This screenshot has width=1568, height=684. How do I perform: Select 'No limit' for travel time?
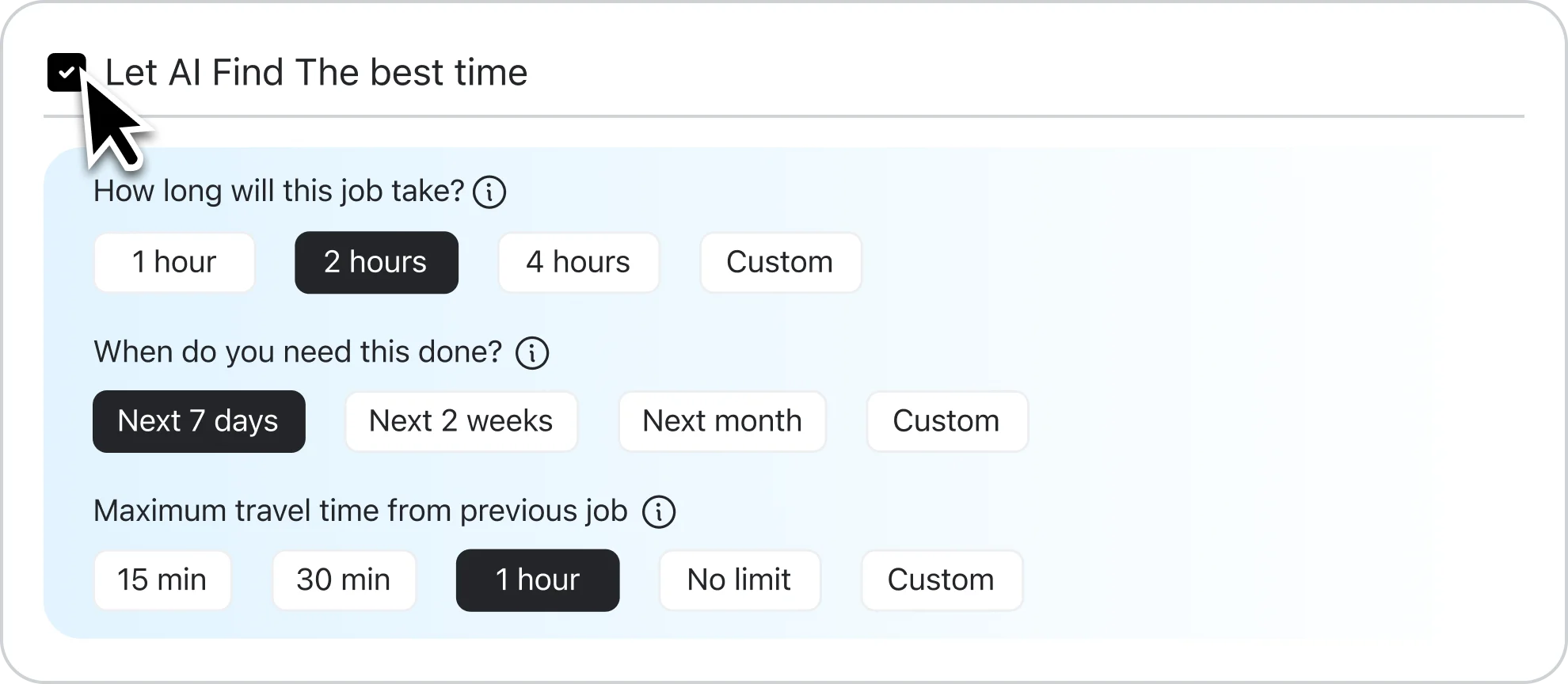tap(739, 579)
